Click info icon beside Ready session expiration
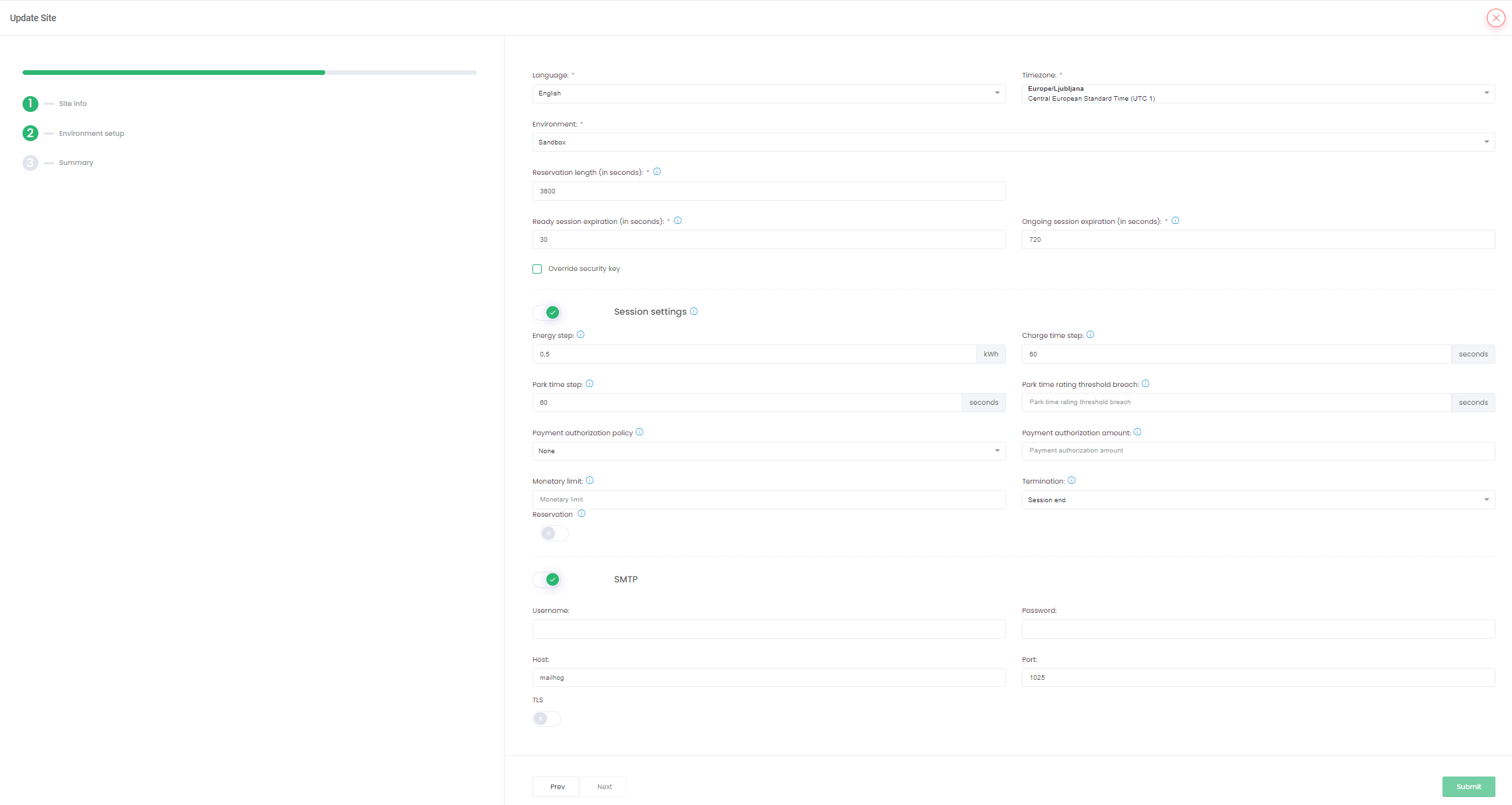 point(678,221)
